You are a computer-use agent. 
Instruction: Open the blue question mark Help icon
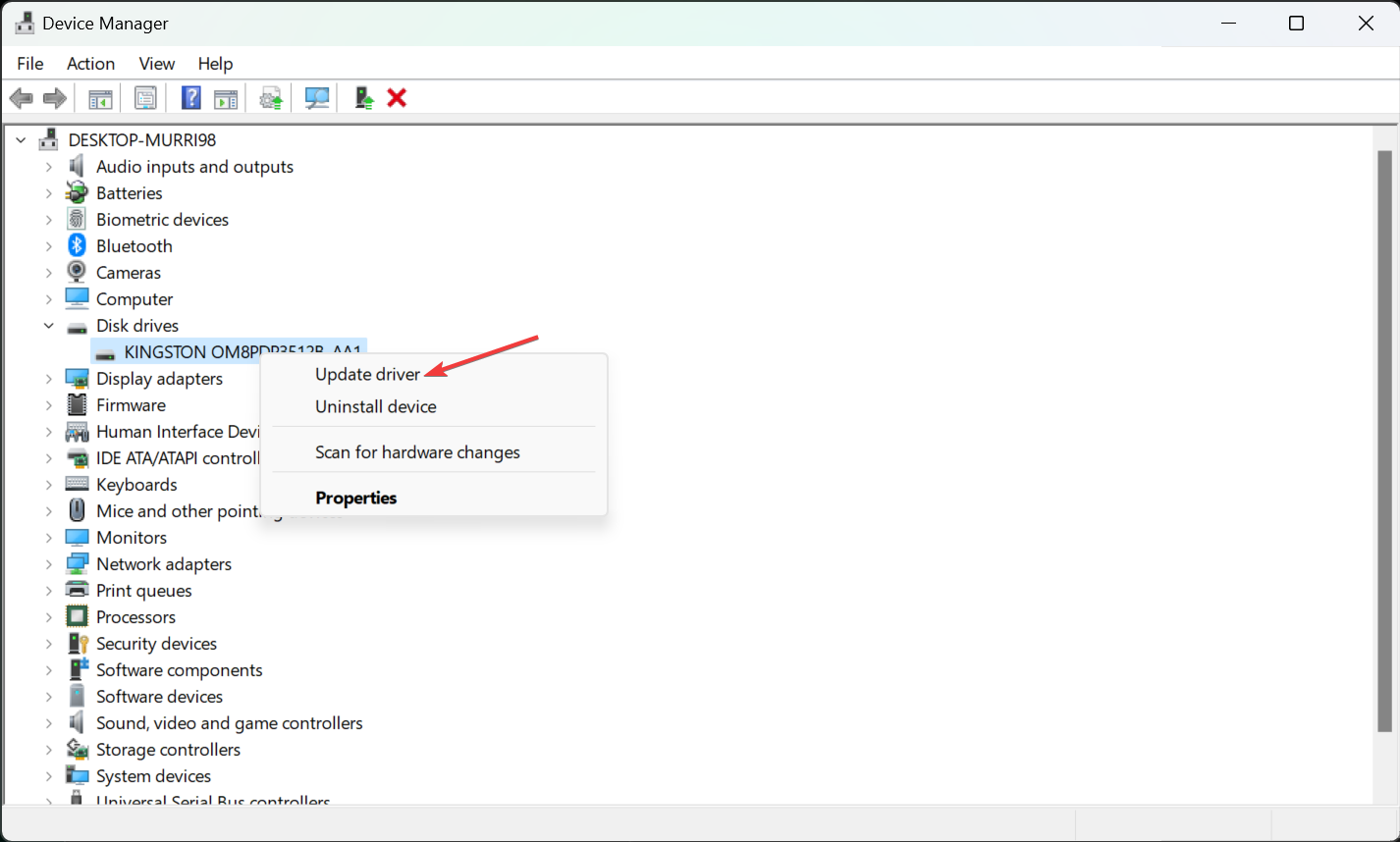[x=191, y=98]
